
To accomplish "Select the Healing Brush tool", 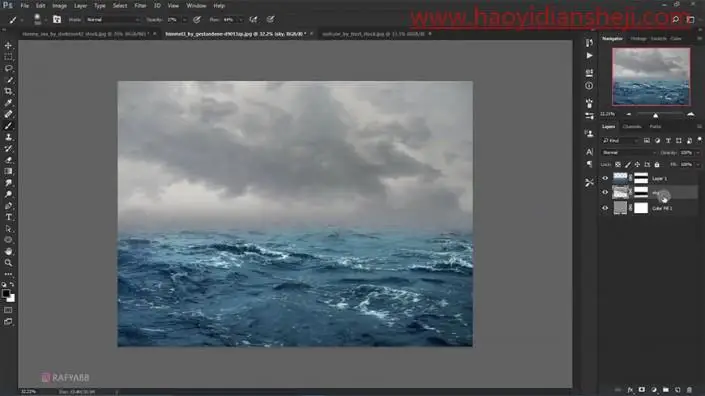I will (8, 114).
